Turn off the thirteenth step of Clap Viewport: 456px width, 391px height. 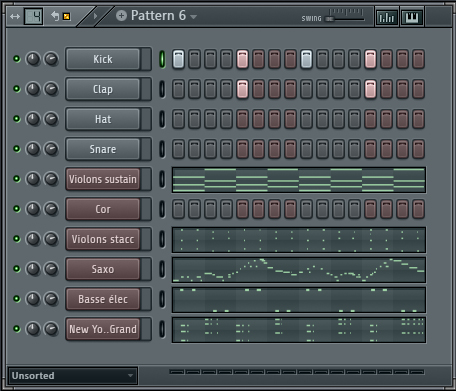(370, 89)
